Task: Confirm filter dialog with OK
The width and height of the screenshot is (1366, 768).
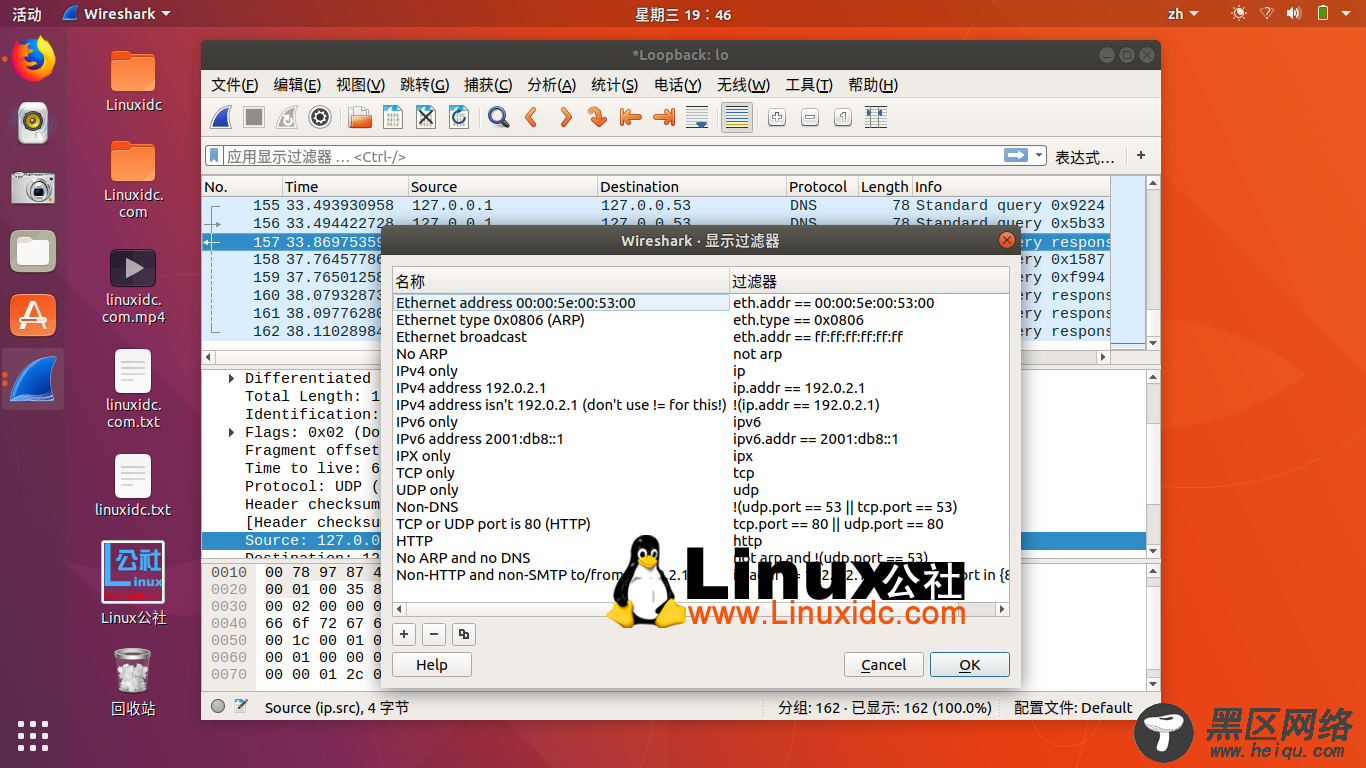Action: (970, 665)
